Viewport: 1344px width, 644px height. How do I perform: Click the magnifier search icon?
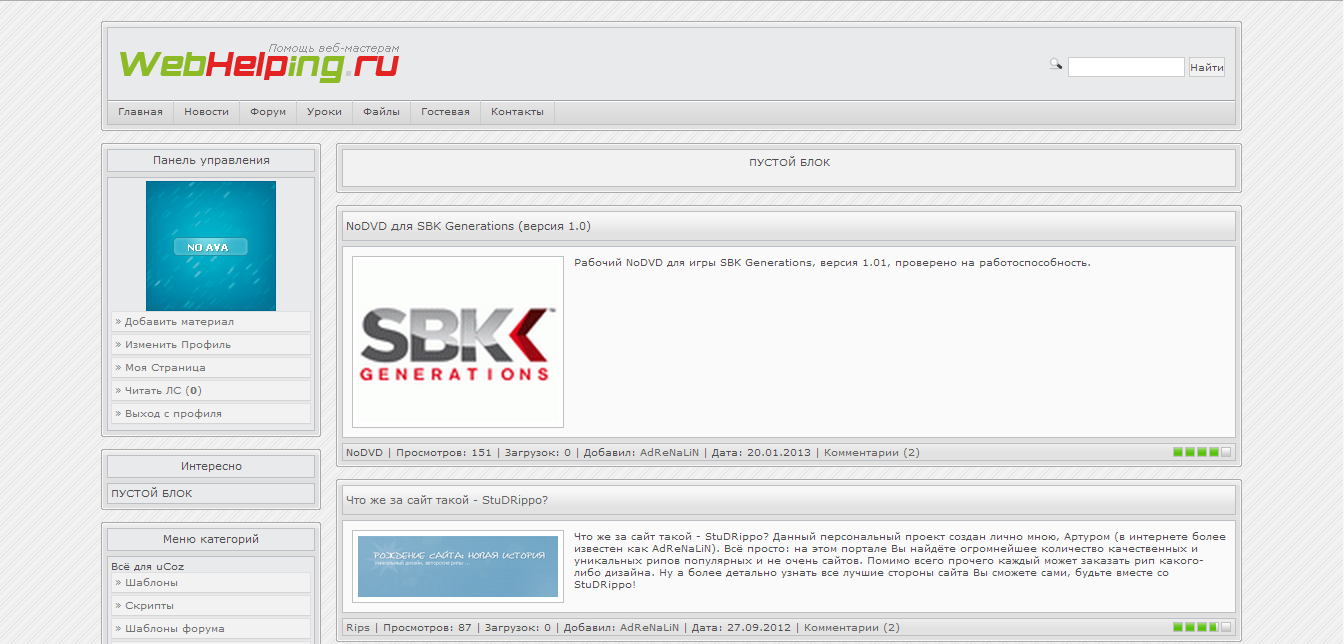click(1054, 64)
